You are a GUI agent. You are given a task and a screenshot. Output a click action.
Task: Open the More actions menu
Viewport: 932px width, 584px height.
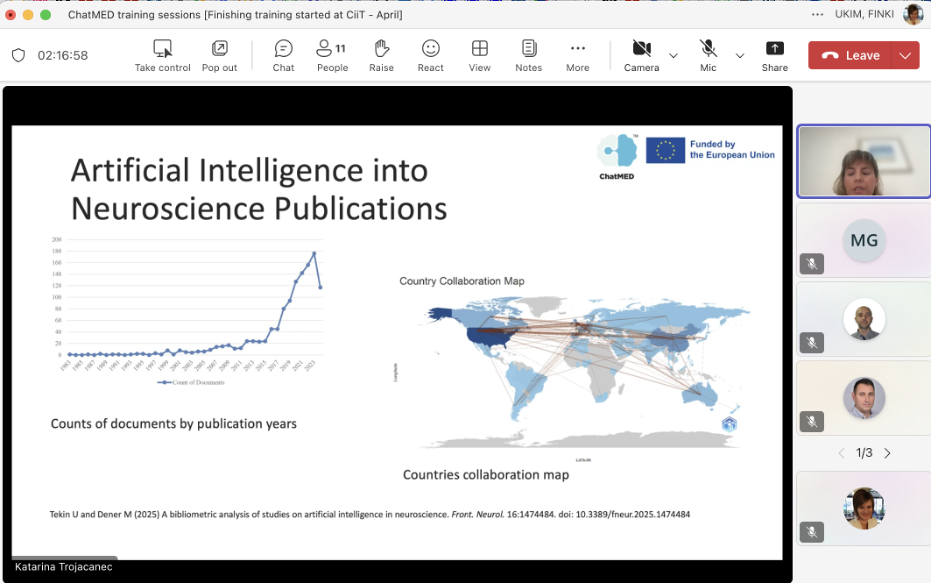click(577, 49)
